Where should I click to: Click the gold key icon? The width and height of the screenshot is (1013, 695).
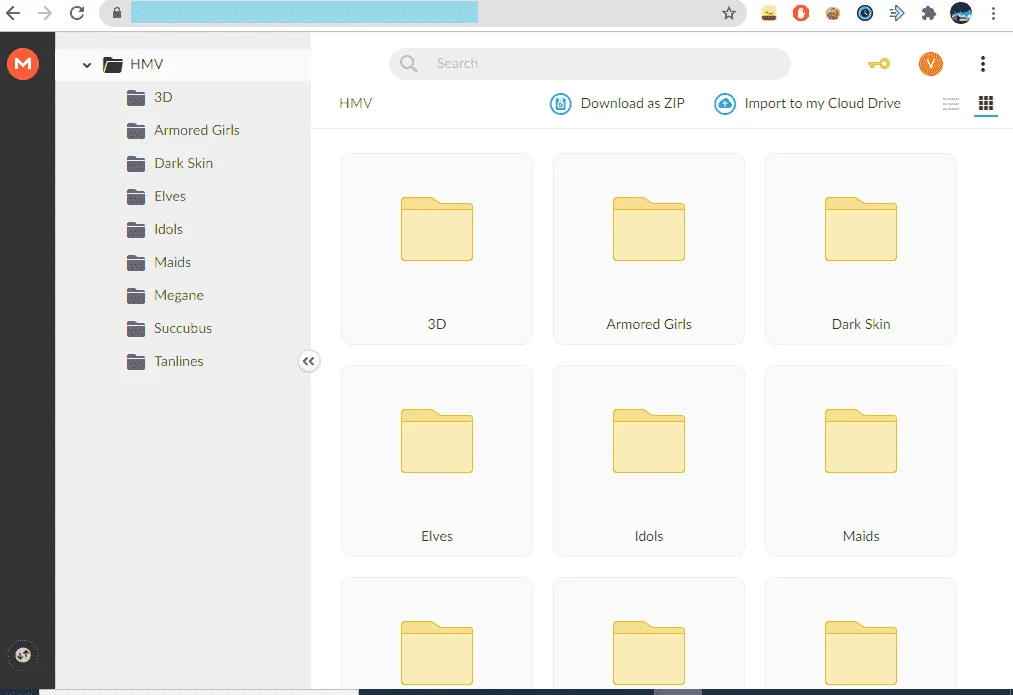click(x=879, y=64)
